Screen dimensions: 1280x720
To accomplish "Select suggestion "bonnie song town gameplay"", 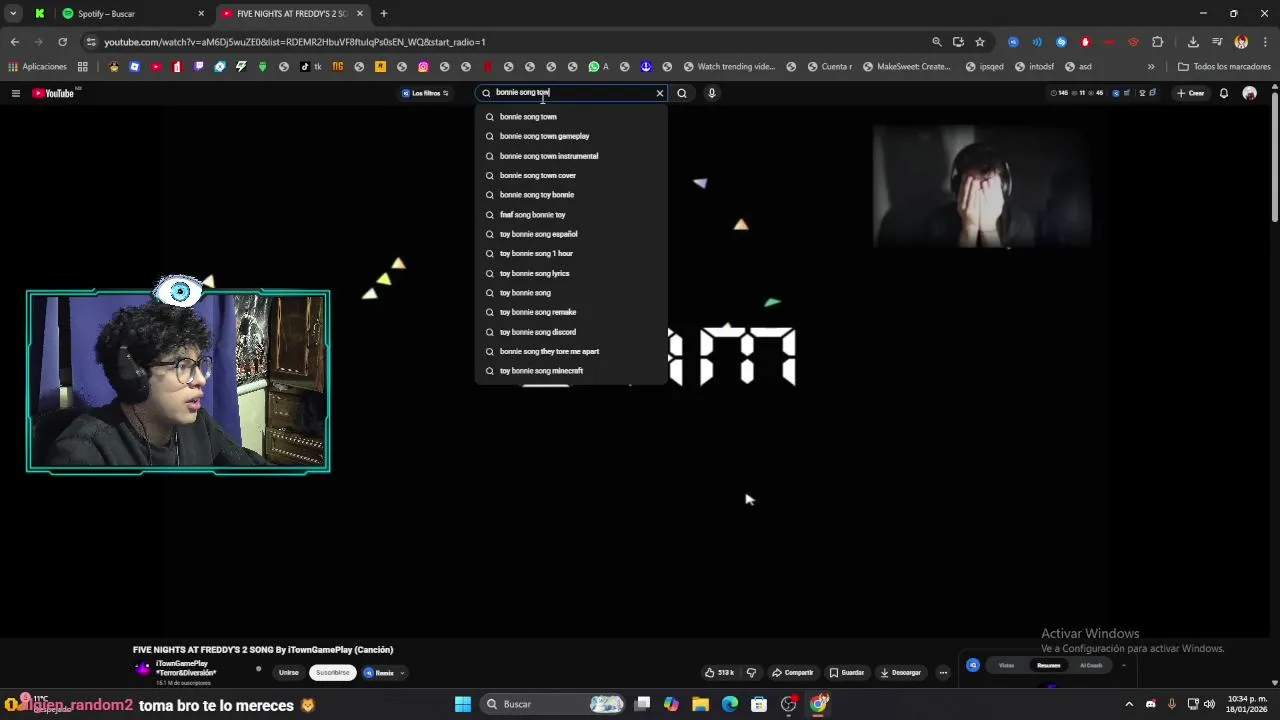I will coord(571,136).
